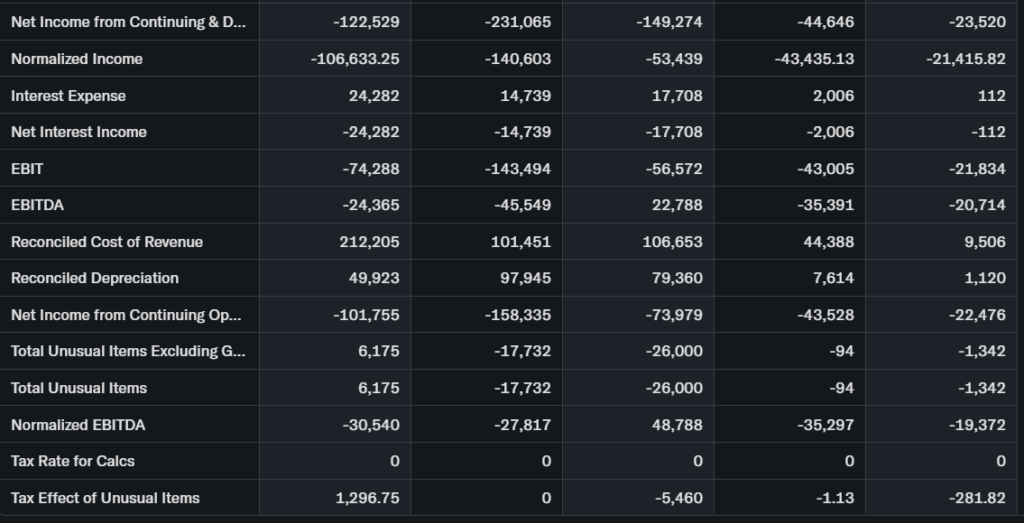Select the Total Unusual Items Excluding G... label
Screen dimensions: 1024x523
126,351
